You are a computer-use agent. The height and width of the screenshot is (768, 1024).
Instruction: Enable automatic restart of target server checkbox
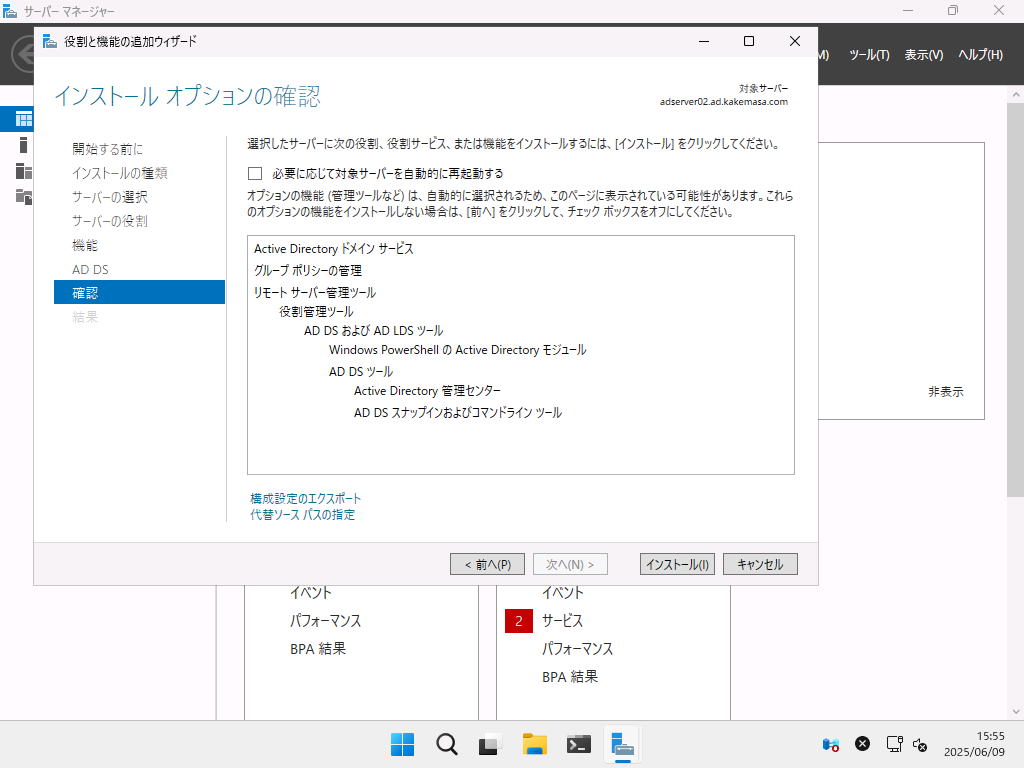(255, 174)
